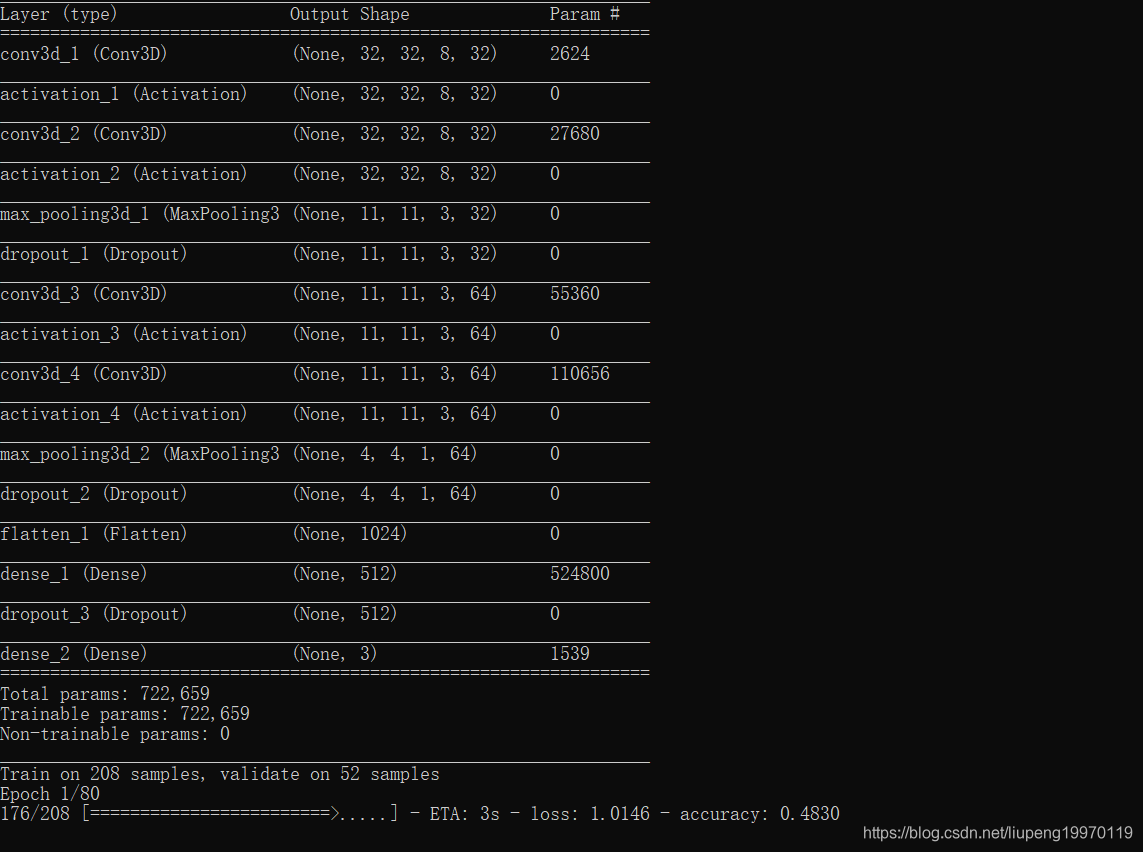Click output shape '(None, 3)'
Screen dimensions: 1143x852
point(335,655)
